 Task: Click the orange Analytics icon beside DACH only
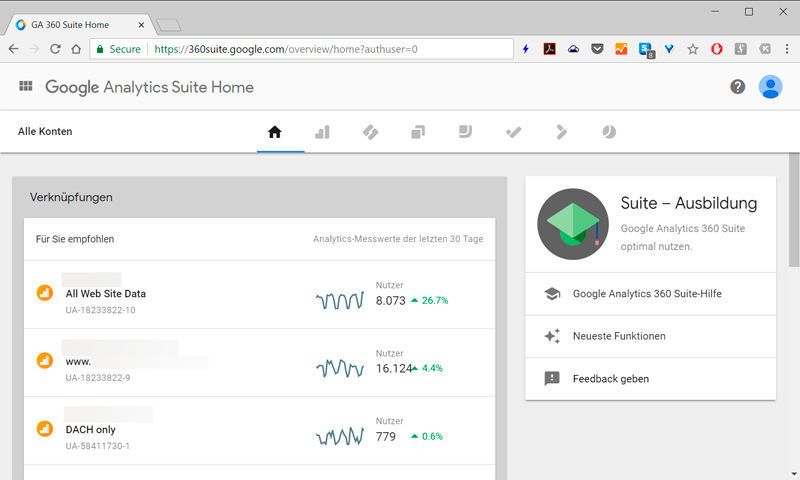[x=45, y=428]
